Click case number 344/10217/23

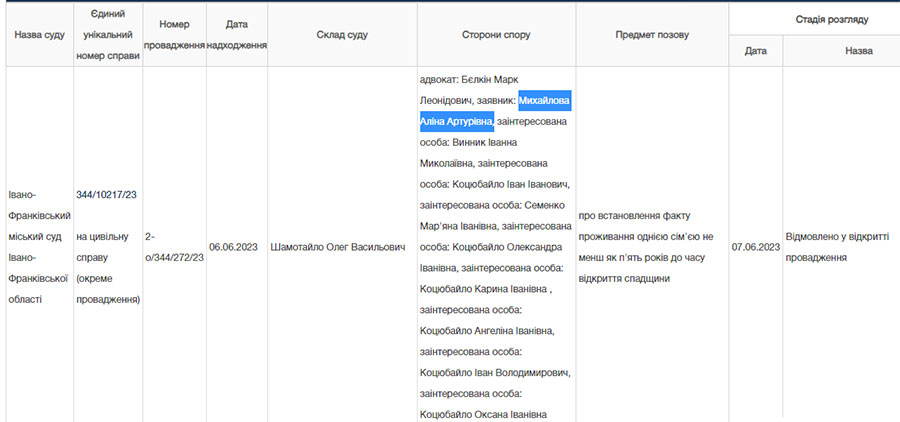106,193
